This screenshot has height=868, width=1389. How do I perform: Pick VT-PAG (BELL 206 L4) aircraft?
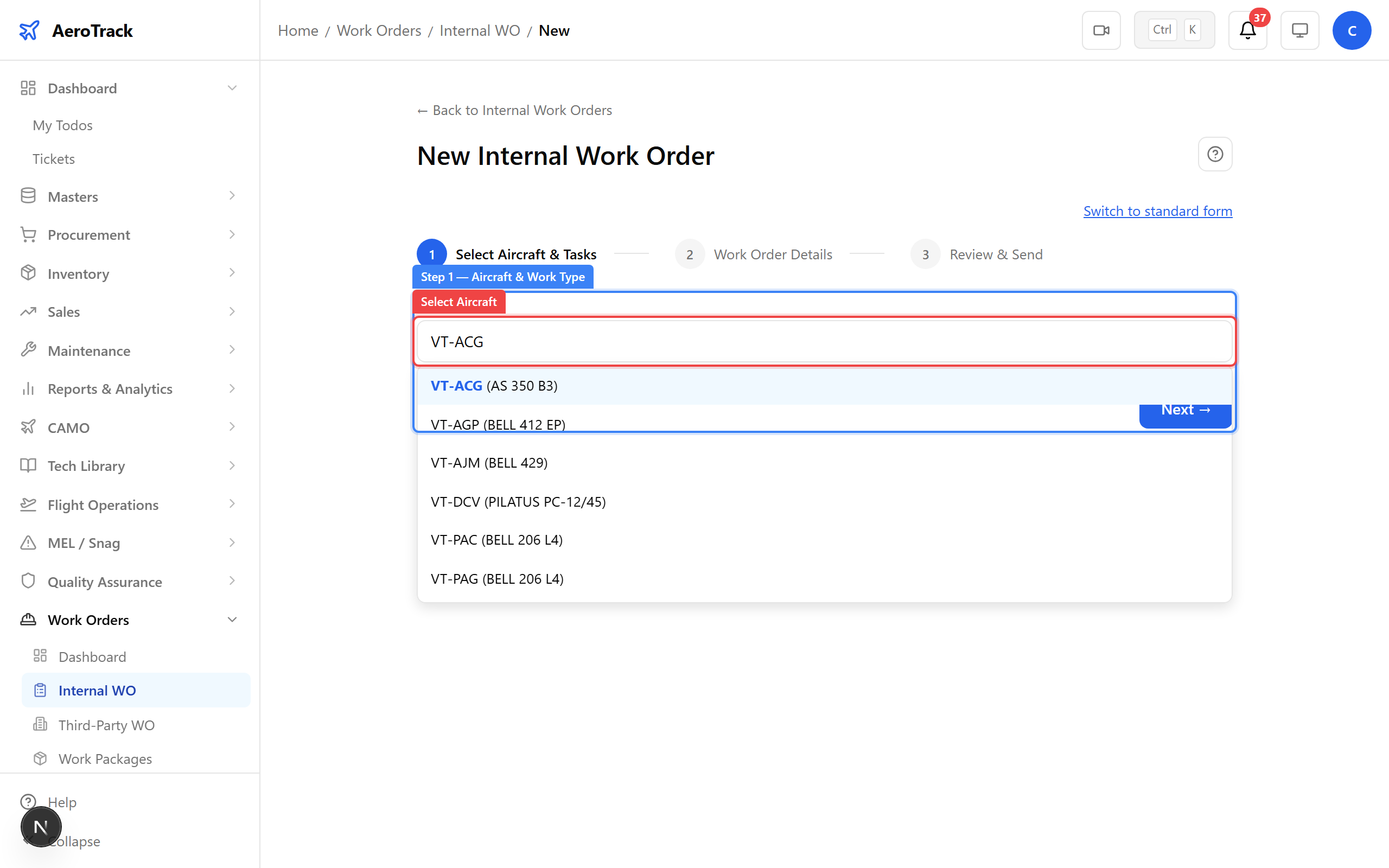[x=497, y=579]
